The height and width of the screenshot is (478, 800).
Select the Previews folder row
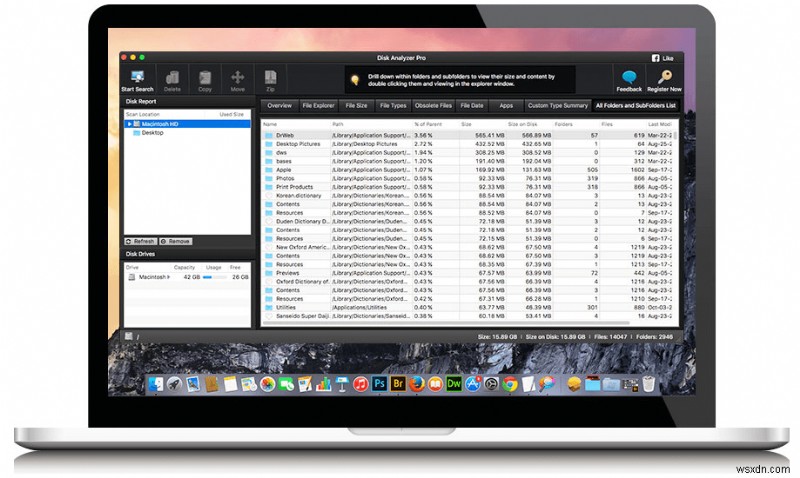467,273
